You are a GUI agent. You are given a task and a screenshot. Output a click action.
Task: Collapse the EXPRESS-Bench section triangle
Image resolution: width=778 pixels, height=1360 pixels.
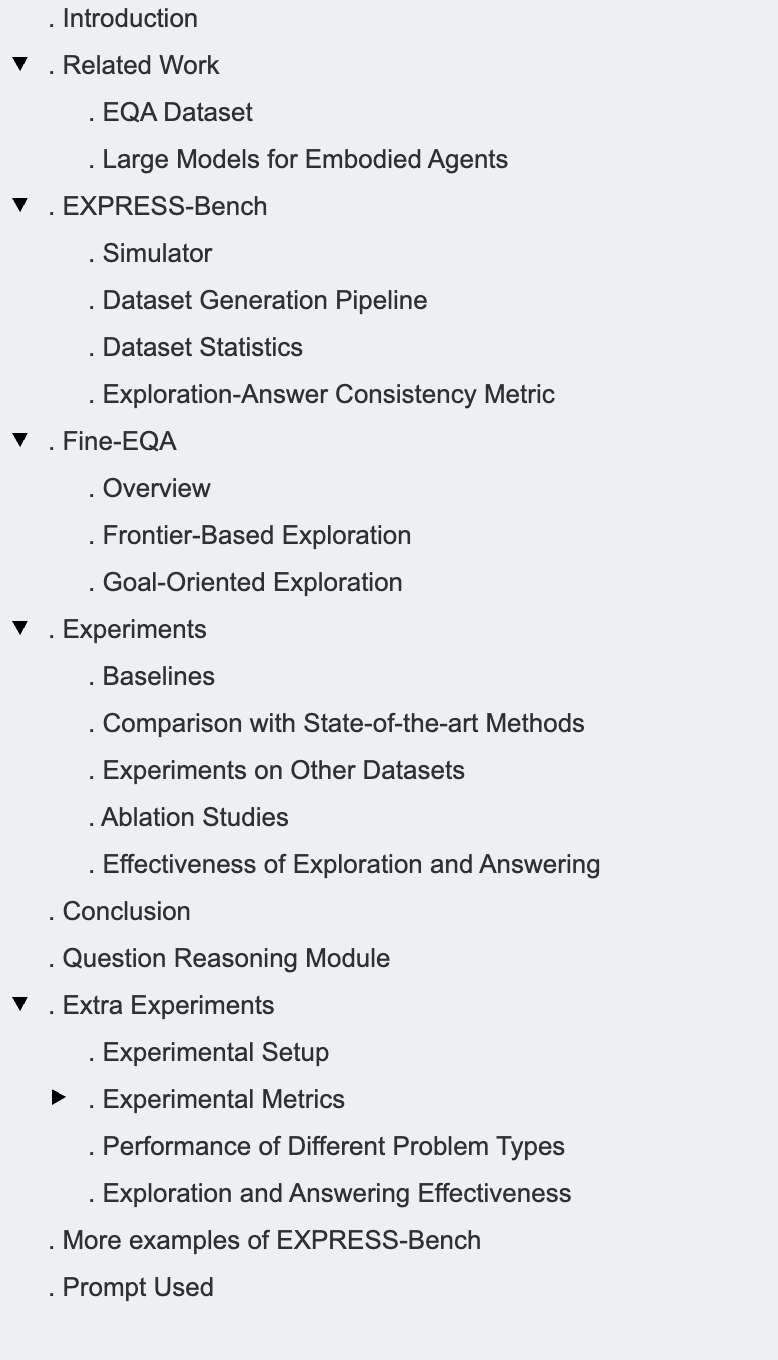19,206
